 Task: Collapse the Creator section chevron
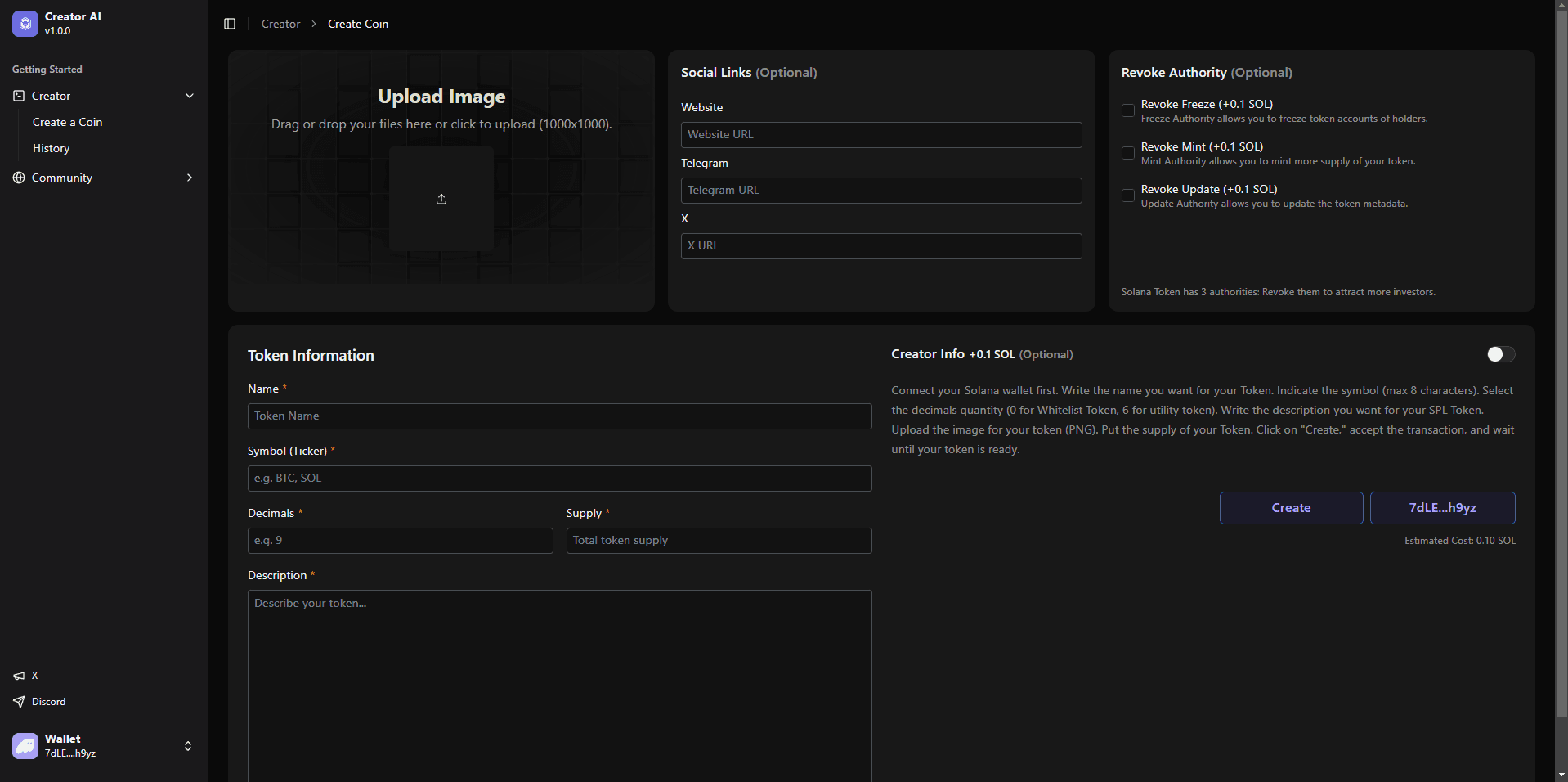click(x=190, y=96)
